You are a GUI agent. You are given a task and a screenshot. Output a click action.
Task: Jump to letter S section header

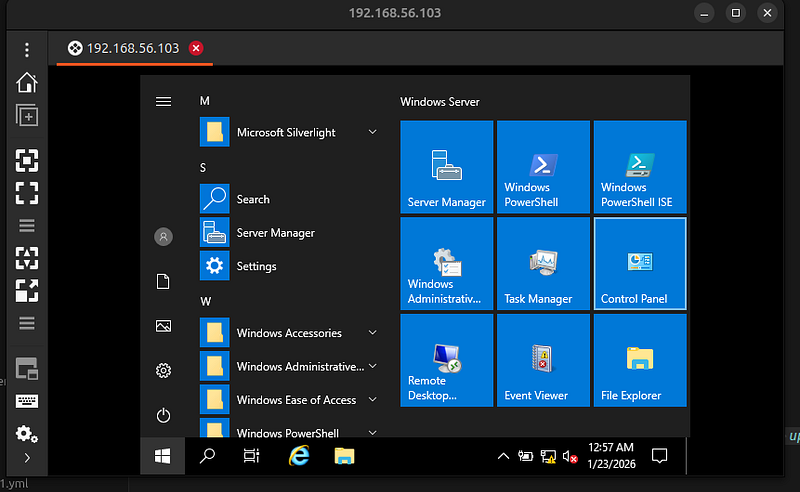[203, 168]
